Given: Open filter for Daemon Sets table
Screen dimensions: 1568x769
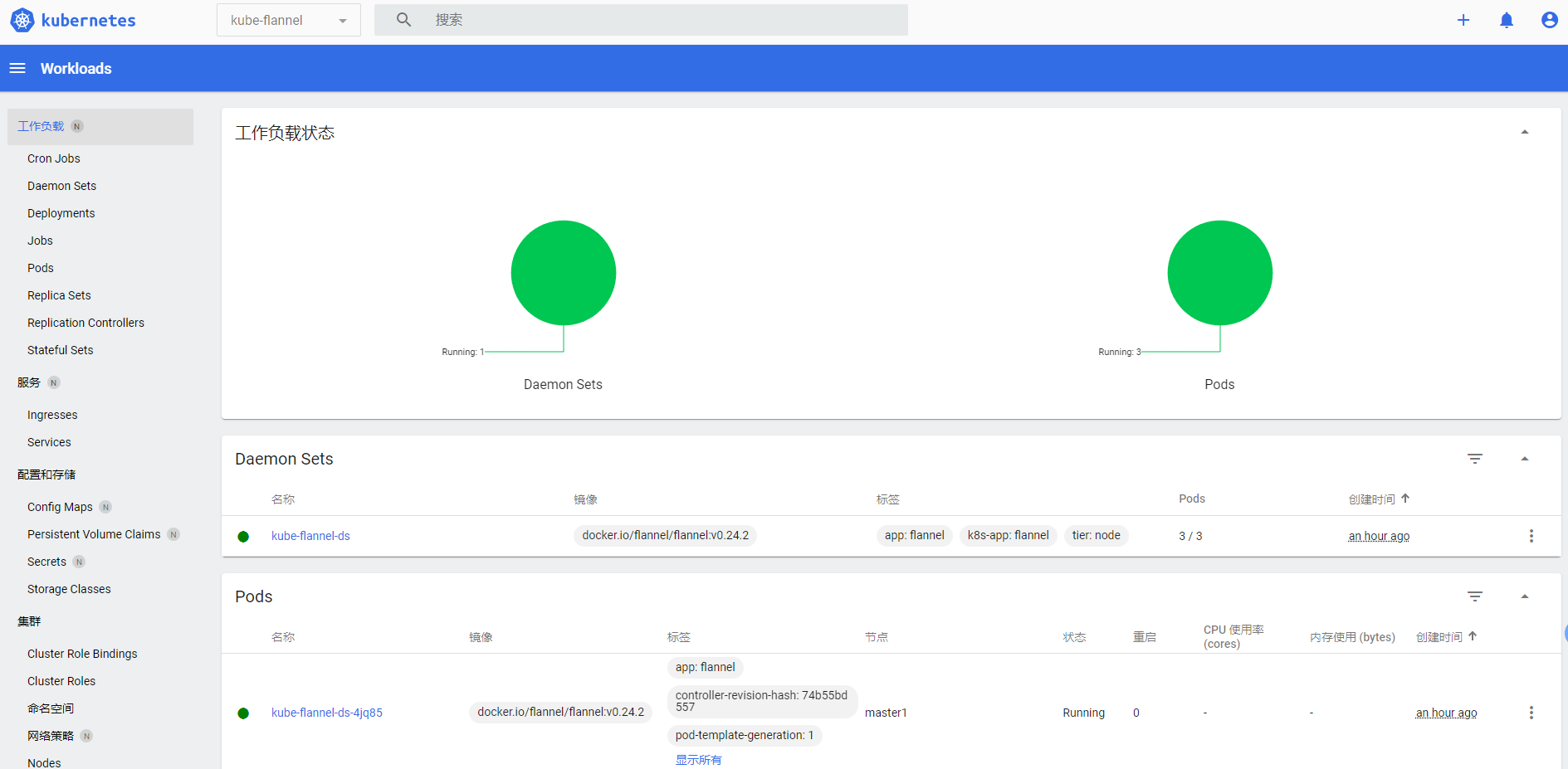Looking at the screenshot, I should 1475,459.
